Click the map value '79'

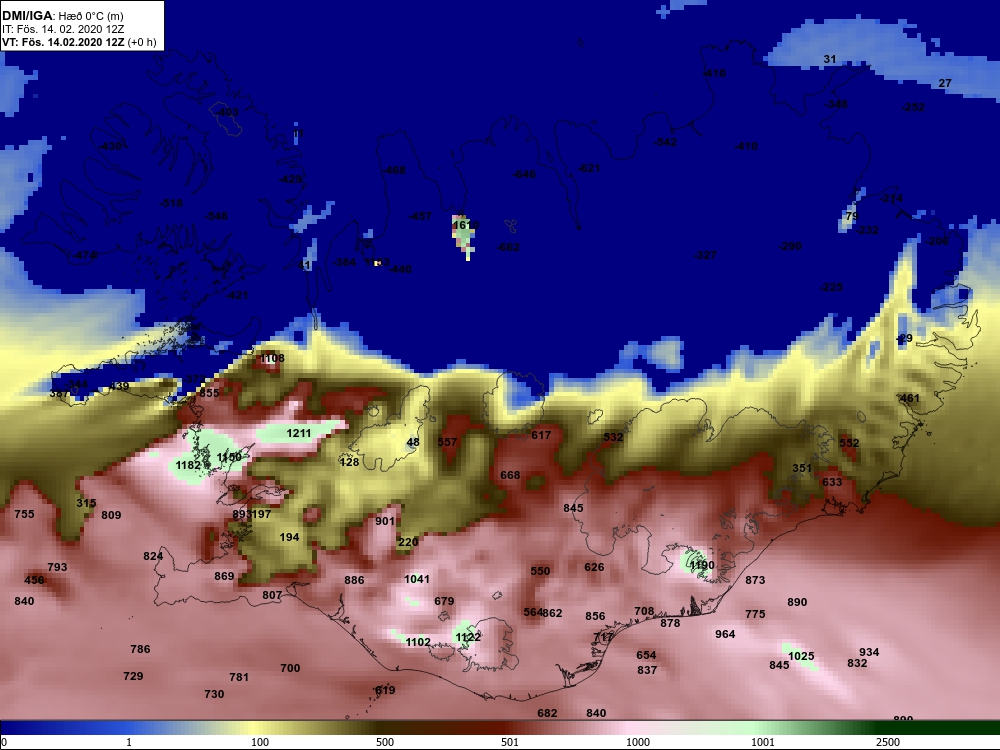851,216
